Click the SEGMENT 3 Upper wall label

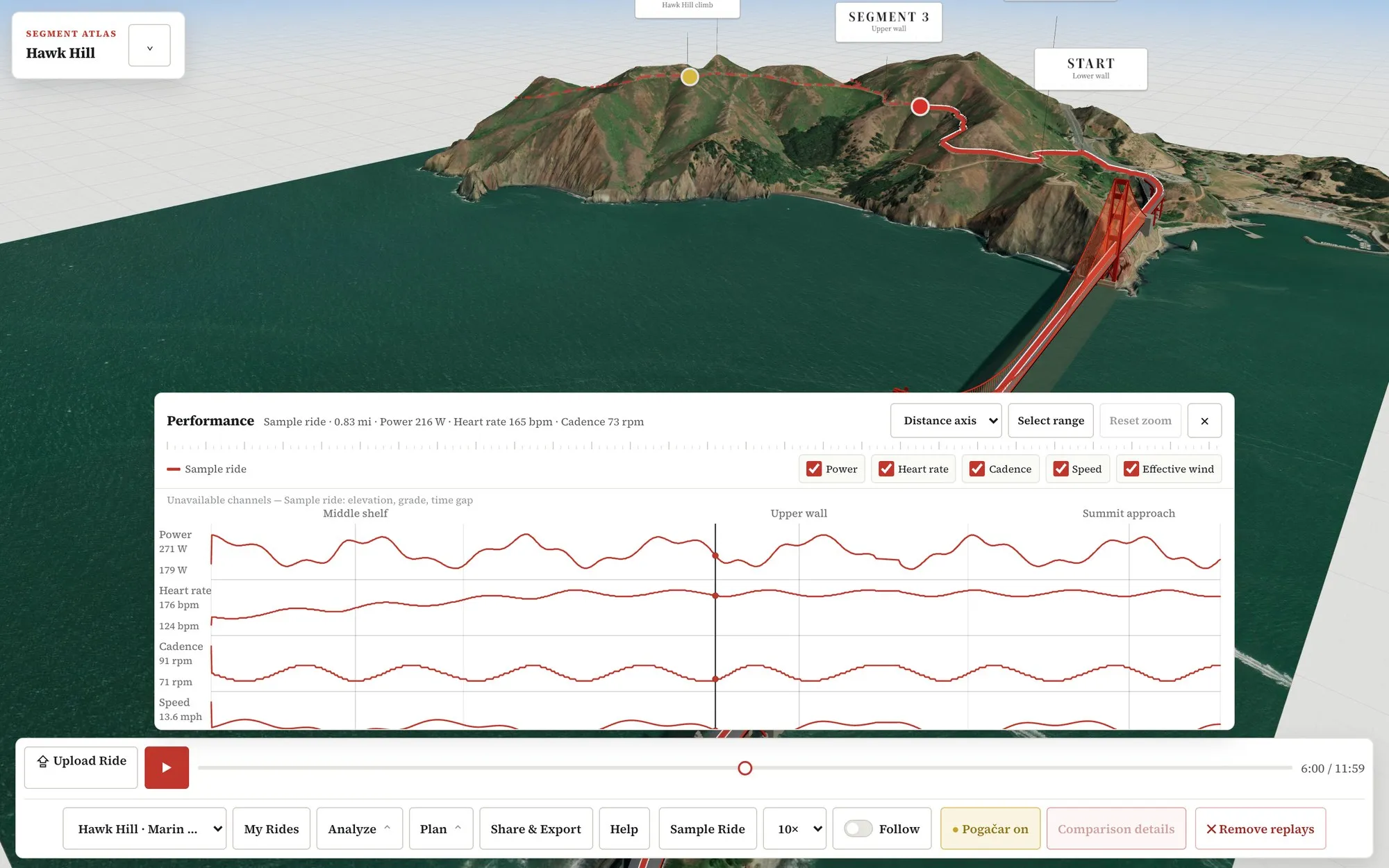click(888, 22)
